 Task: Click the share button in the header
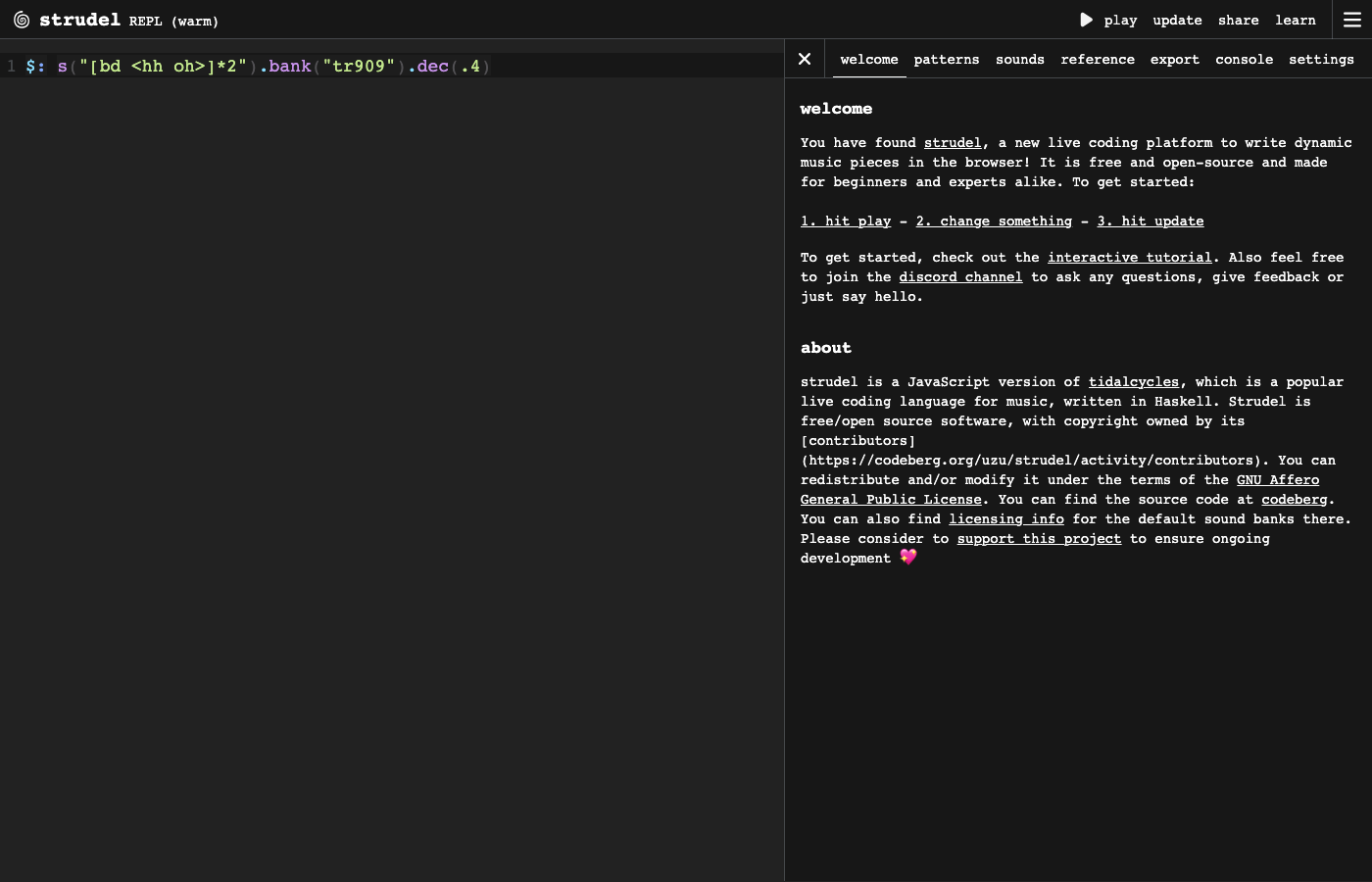pos(1239,20)
